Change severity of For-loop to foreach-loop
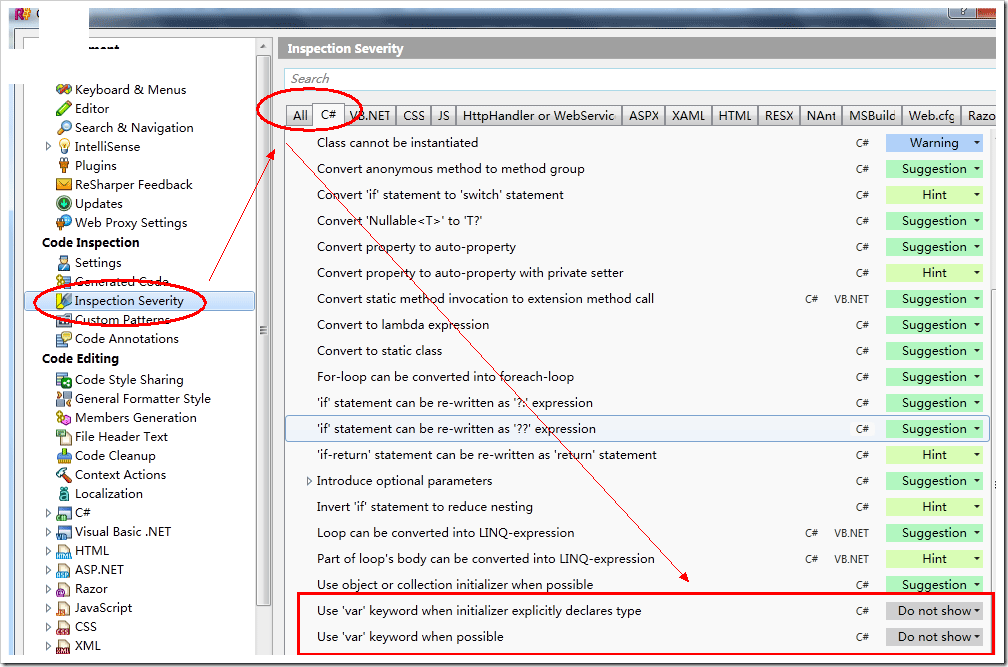Screen dimensions: 1008x667 pos(934,377)
